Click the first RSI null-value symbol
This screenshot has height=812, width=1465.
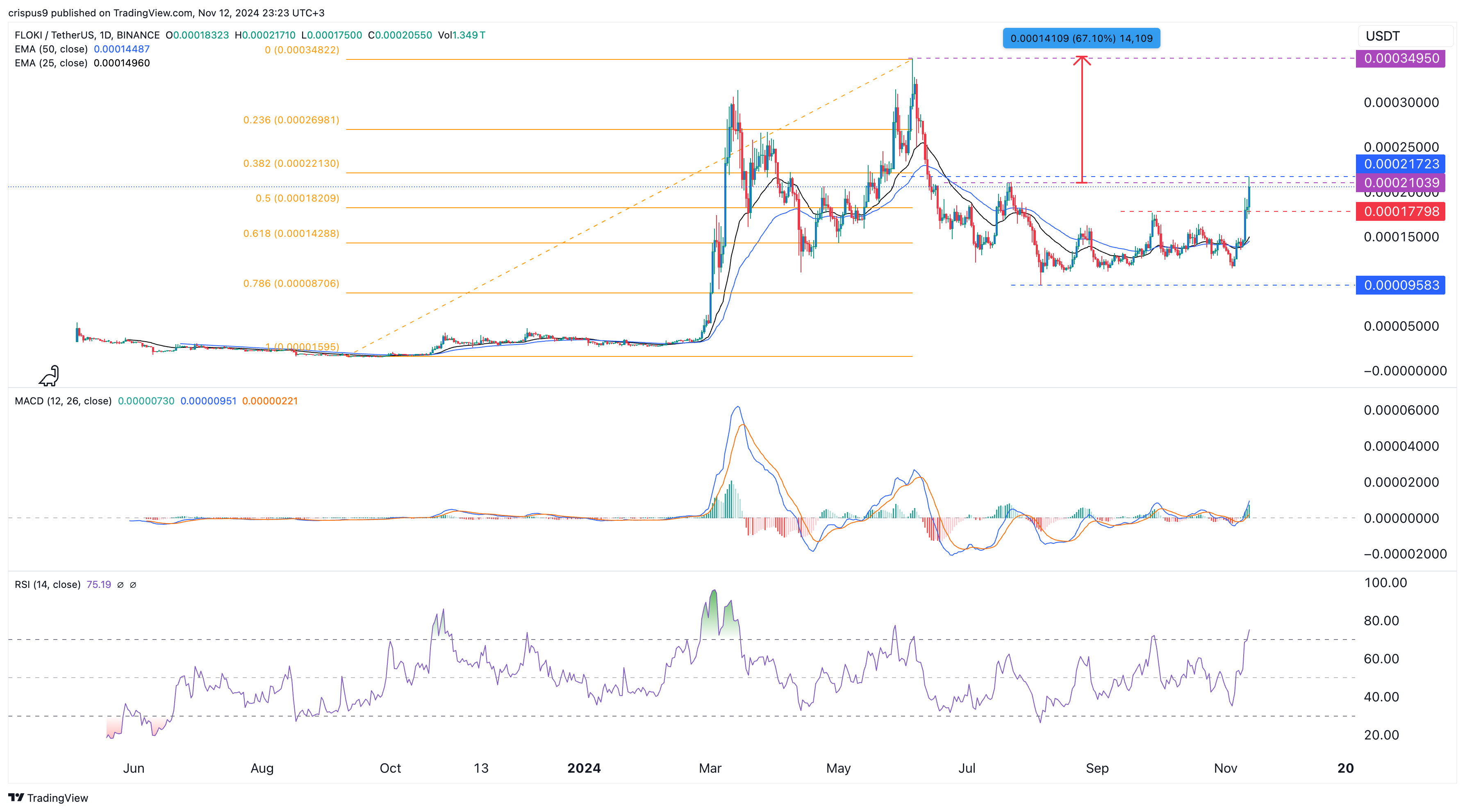click(120, 585)
